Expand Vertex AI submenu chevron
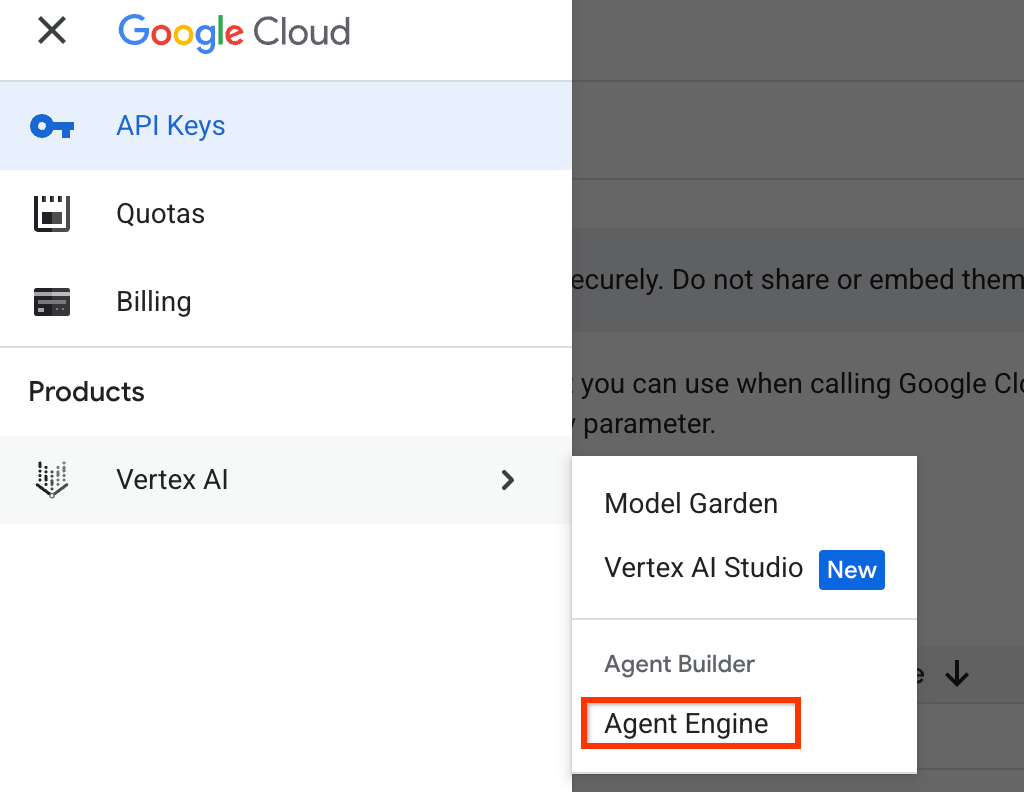The image size is (1024, 792). coord(507,481)
